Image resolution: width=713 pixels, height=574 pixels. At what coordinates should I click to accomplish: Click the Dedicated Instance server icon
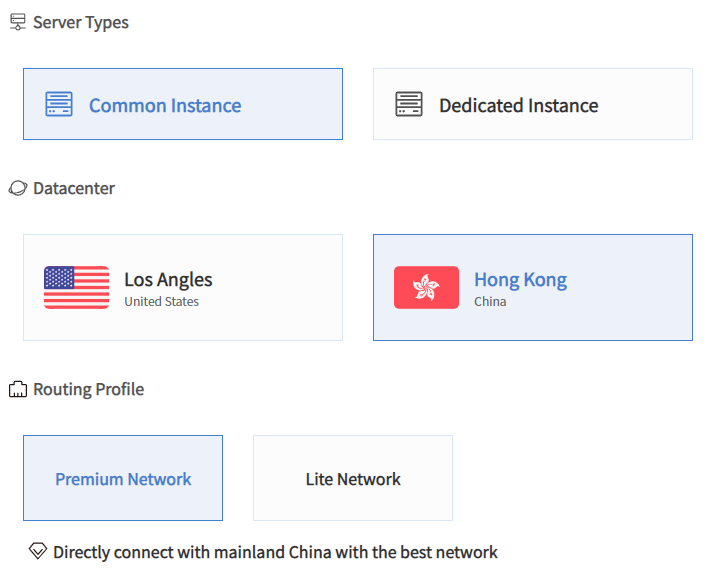pos(409,104)
